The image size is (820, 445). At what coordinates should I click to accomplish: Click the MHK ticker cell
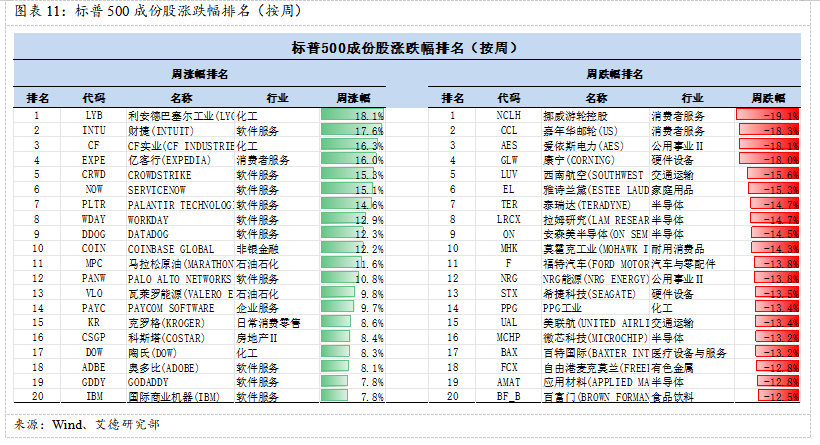(508, 249)
